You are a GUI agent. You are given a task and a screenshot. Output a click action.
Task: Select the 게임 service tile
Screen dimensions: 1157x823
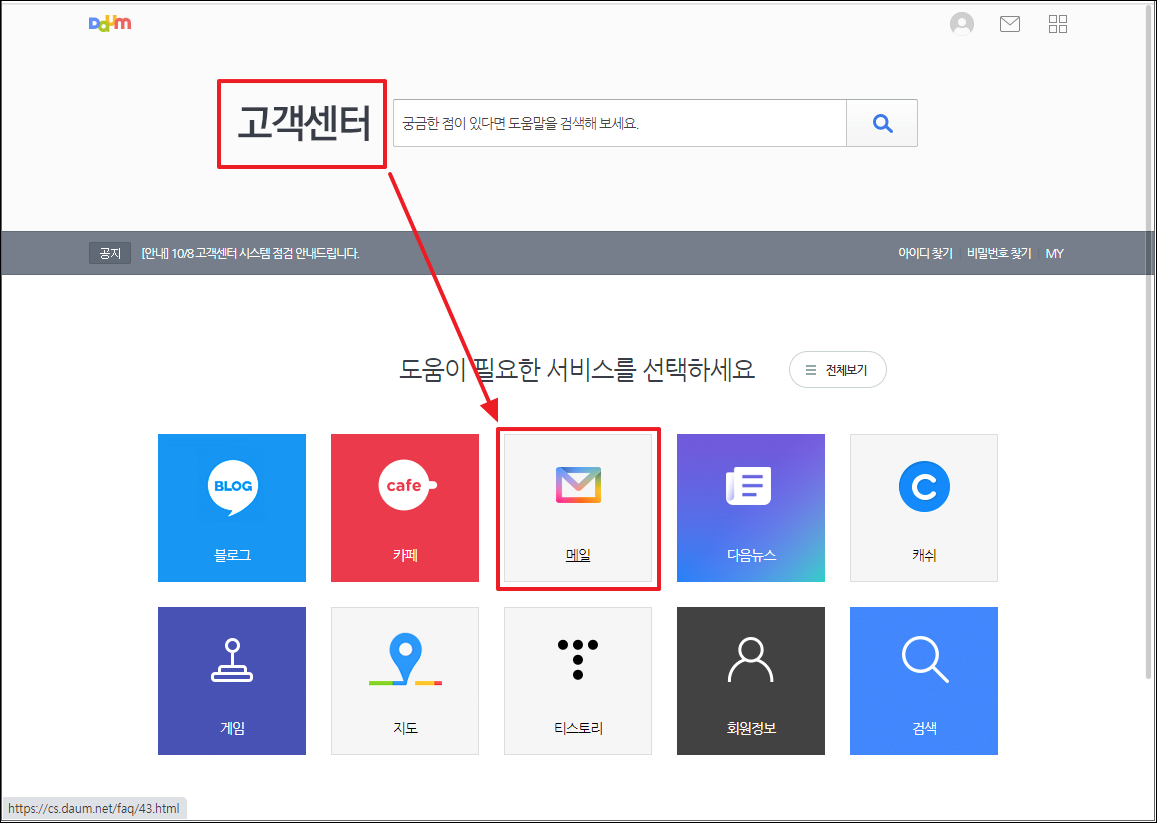(232, 681)
